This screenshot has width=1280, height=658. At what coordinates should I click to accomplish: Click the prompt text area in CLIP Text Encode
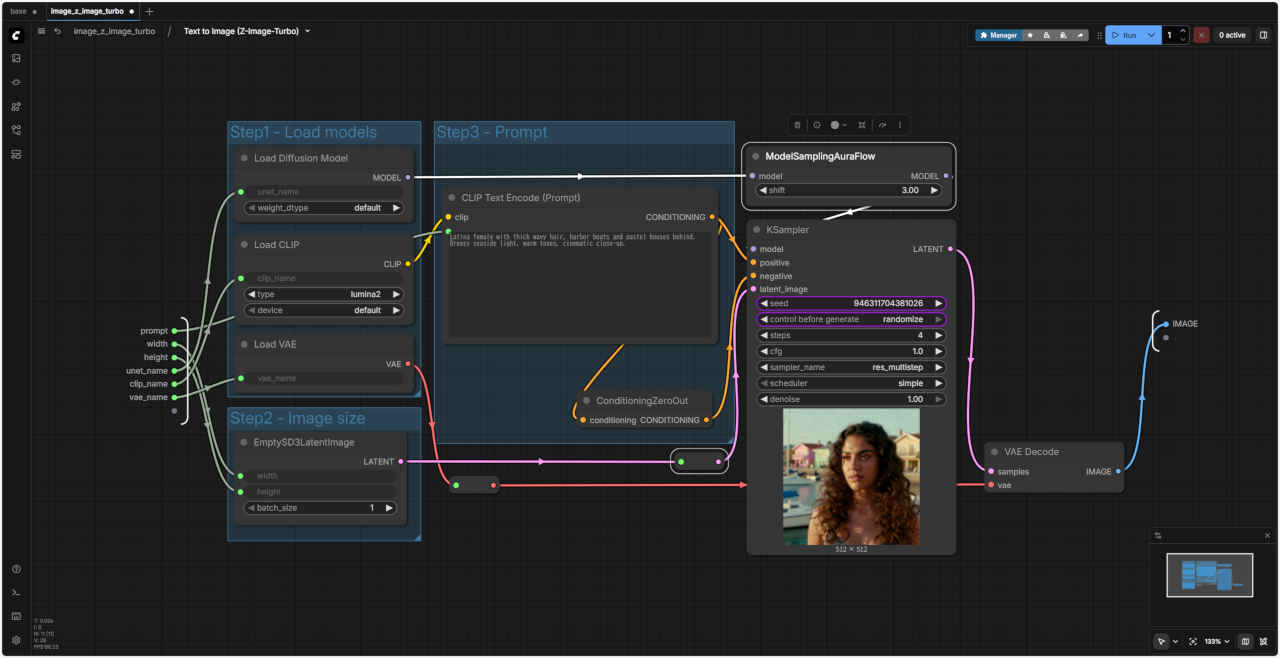coord(580,285)
